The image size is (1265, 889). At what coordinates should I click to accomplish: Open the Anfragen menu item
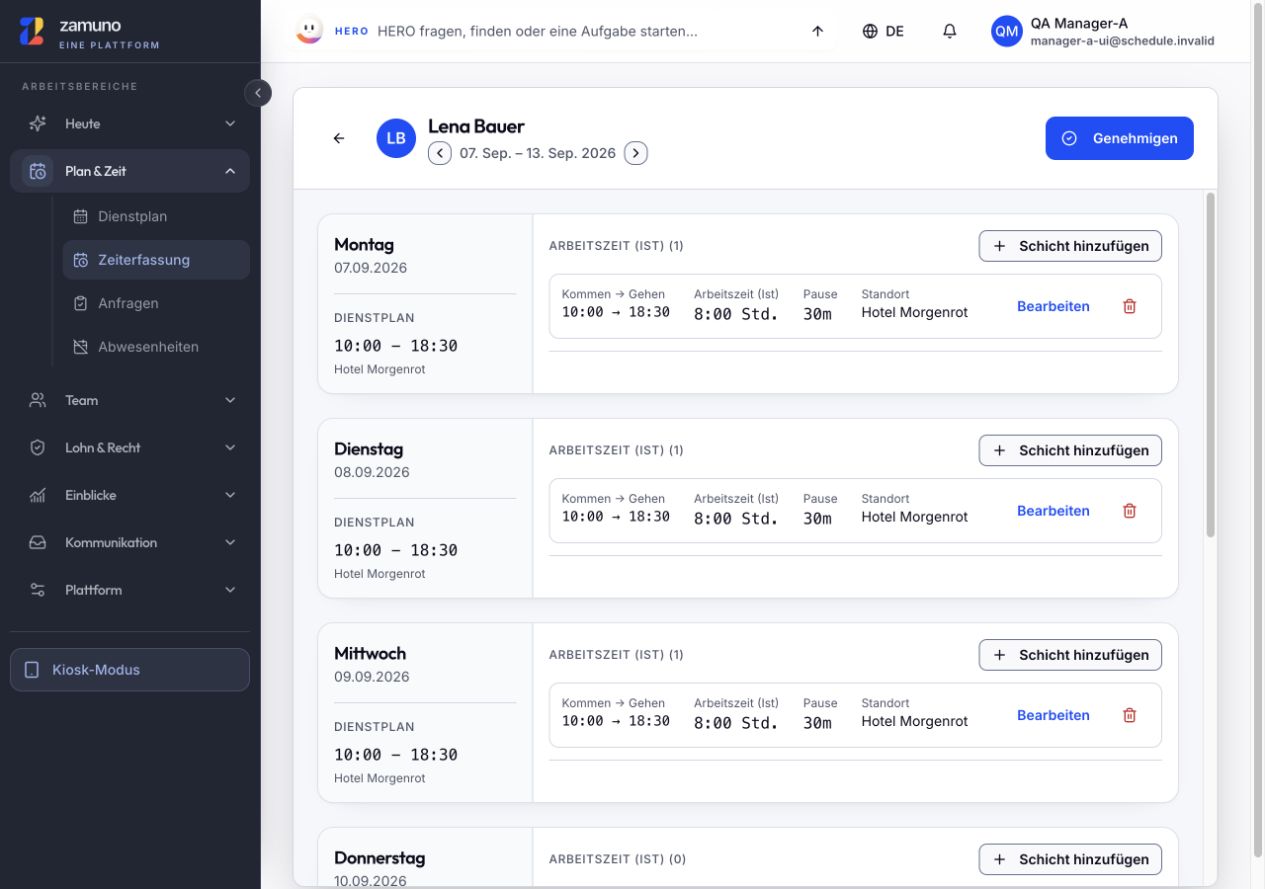click(156, 303)
